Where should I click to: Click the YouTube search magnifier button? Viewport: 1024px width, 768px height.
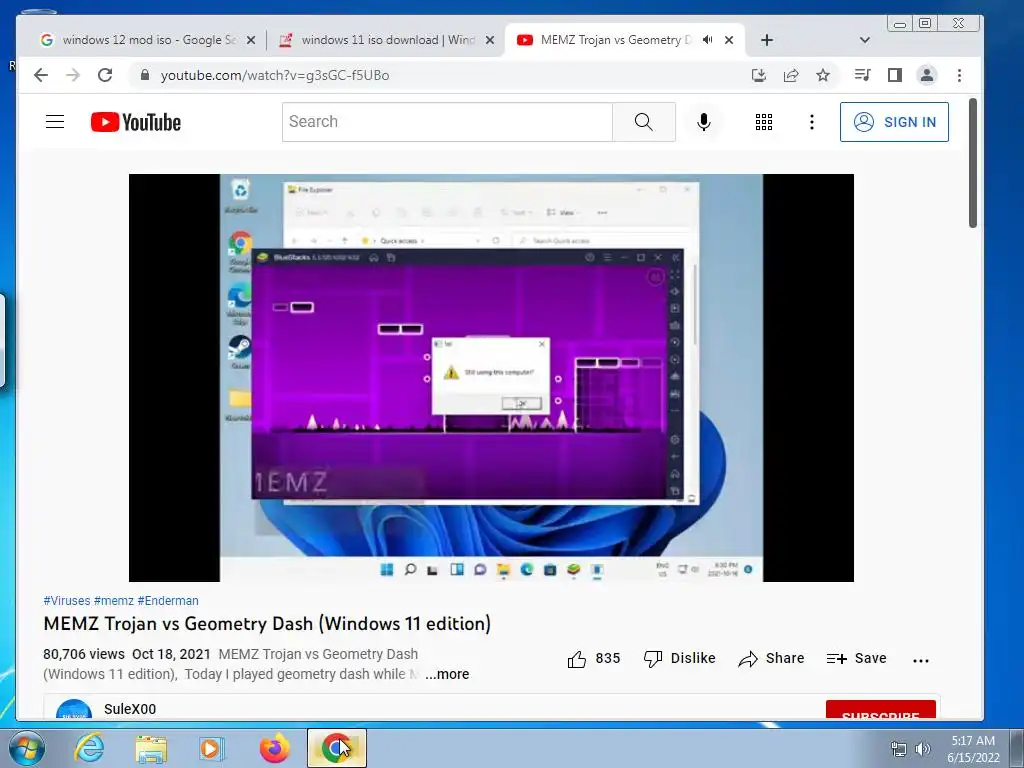(644, 121)
